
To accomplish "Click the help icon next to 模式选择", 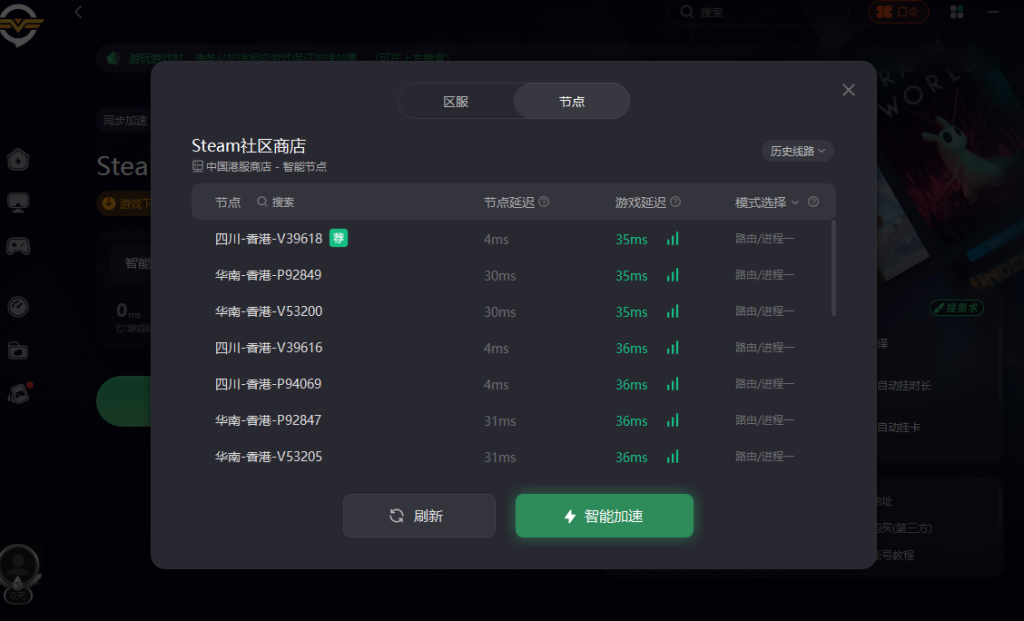I will click(x=813, y=202).
